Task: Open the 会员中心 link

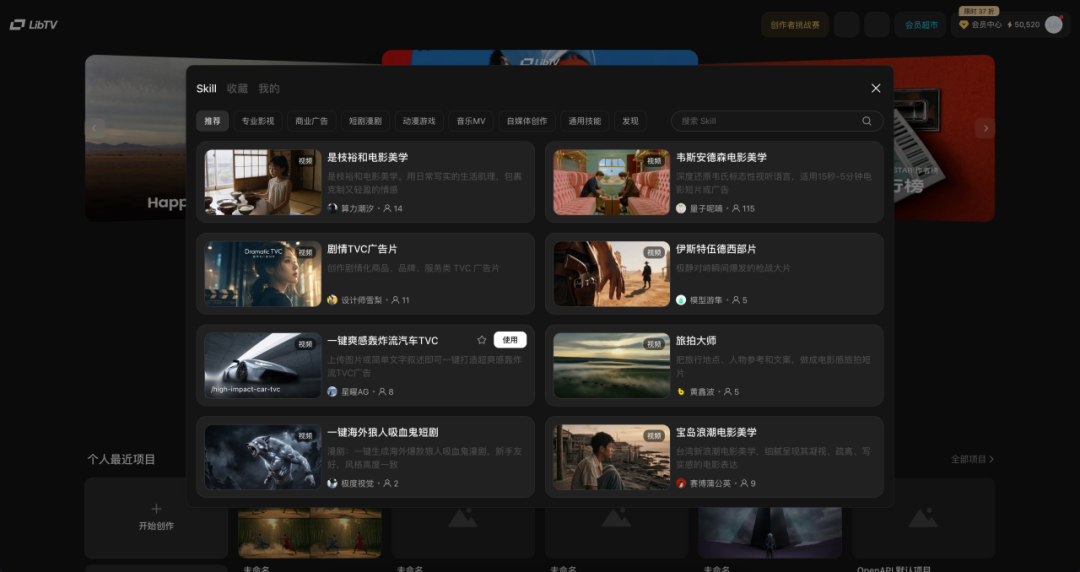Action: coord(986,25)
